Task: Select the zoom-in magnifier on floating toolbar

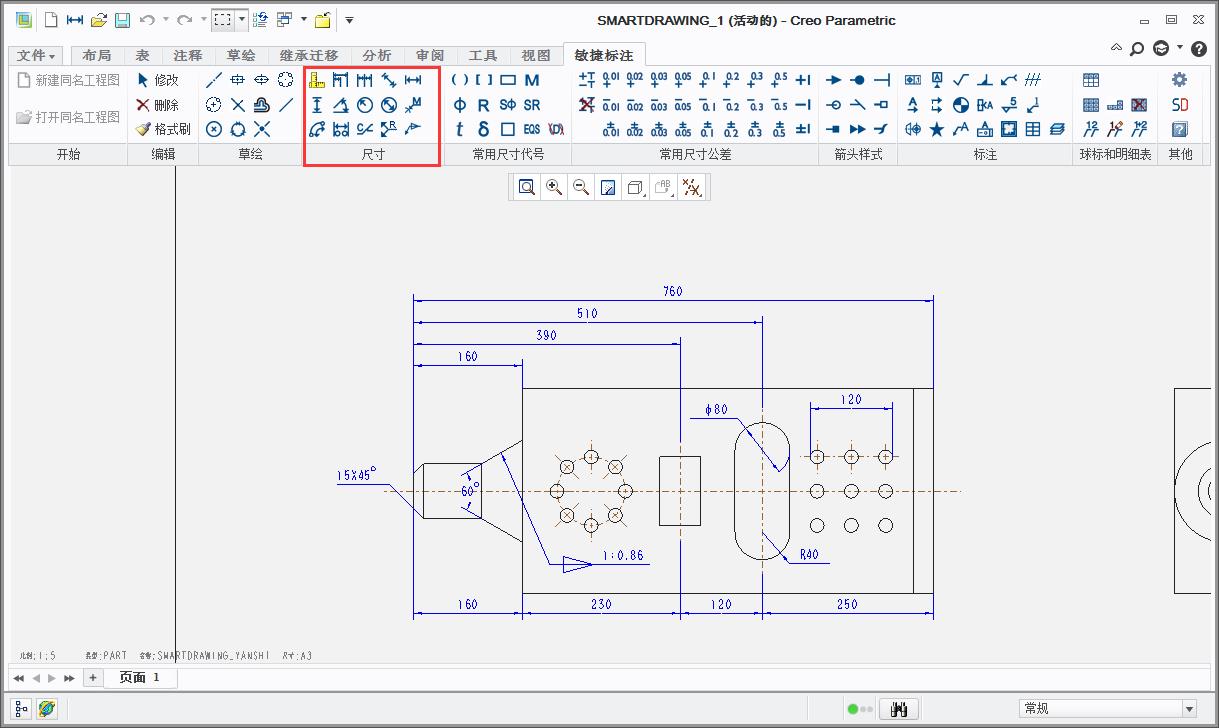Action: pos(555,187)
